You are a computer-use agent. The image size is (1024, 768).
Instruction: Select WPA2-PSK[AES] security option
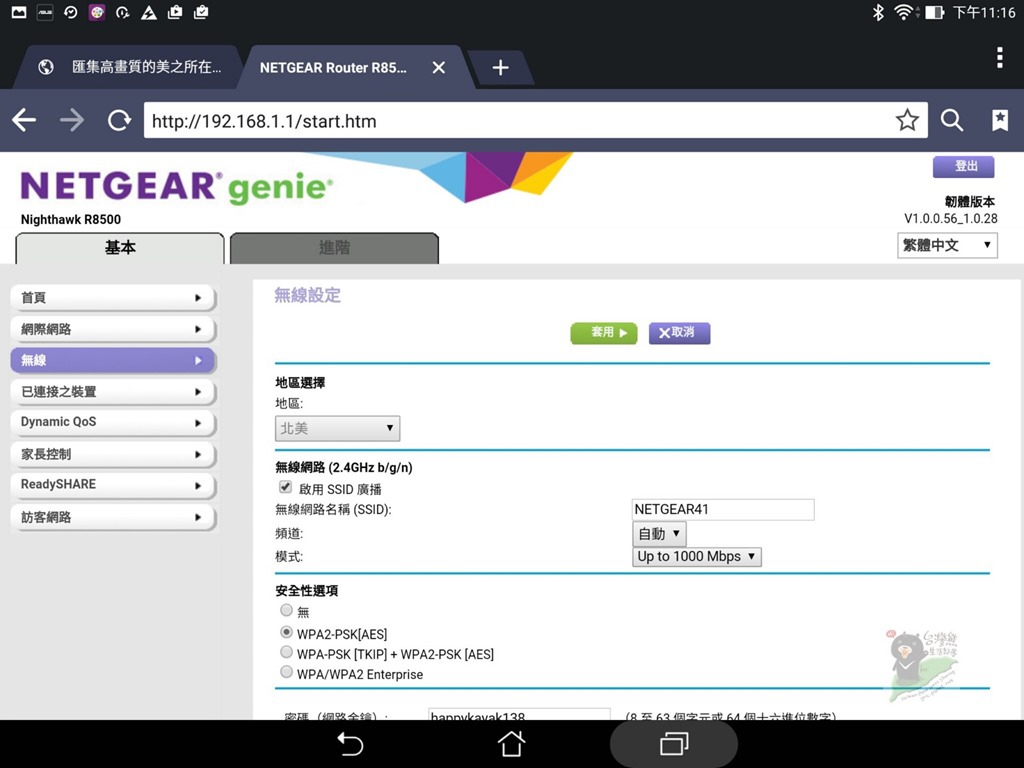pos(286,632)
